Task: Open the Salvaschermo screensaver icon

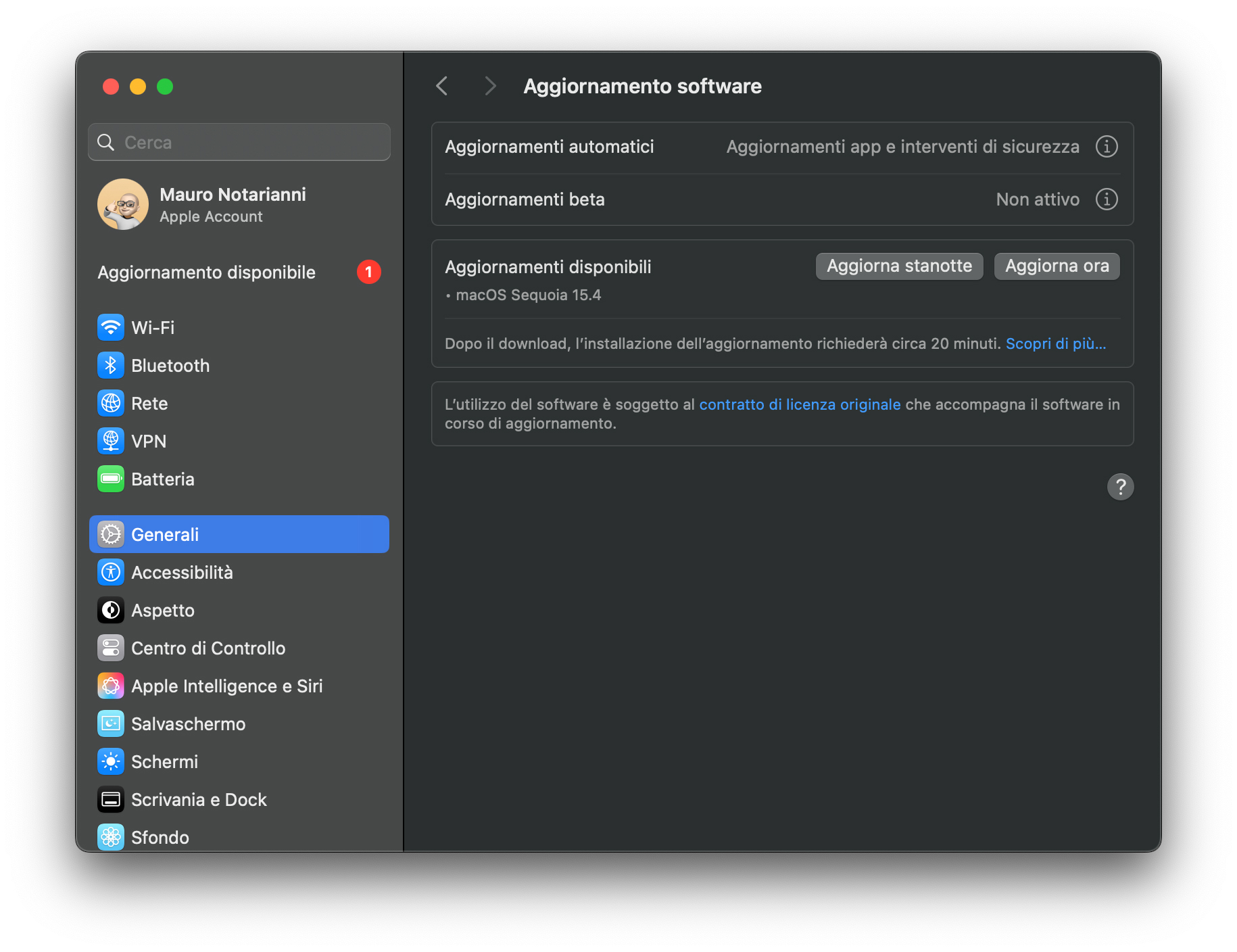Action: point(111,724)
